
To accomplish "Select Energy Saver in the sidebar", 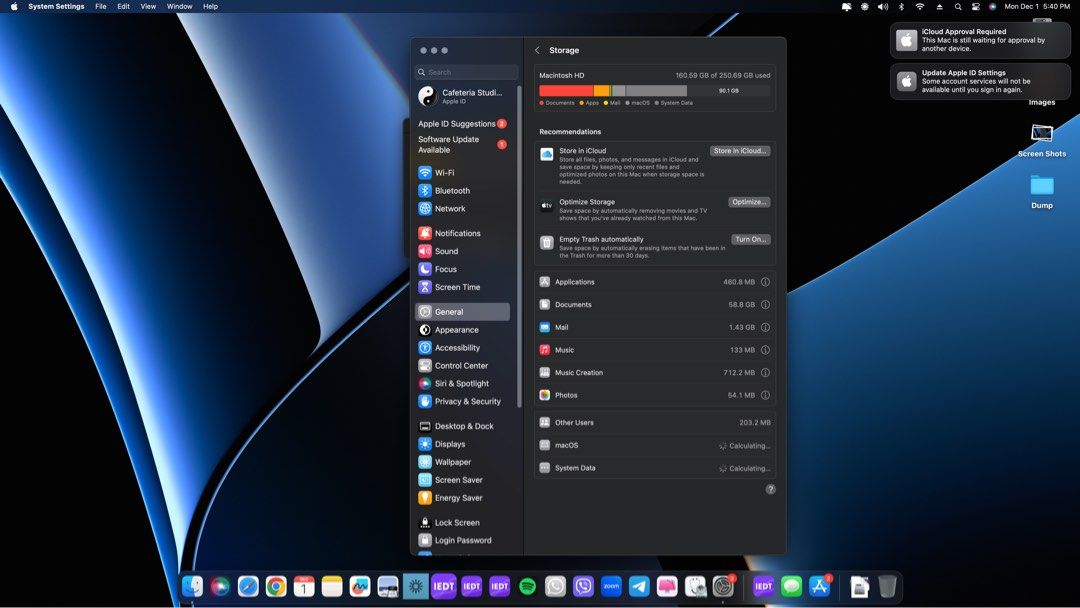I will tap(463, 498).
